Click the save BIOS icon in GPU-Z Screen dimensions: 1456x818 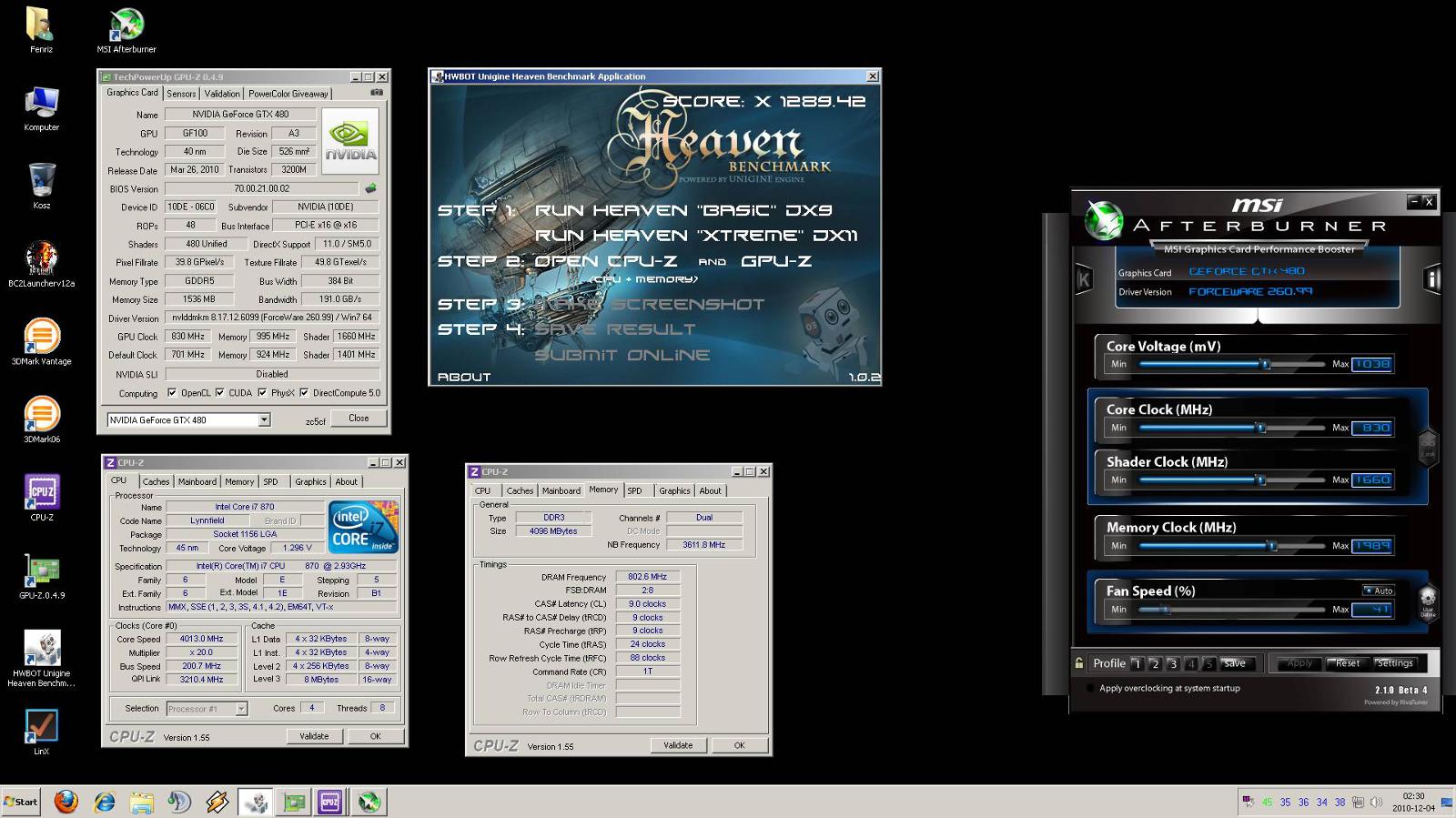coord(370,188)
